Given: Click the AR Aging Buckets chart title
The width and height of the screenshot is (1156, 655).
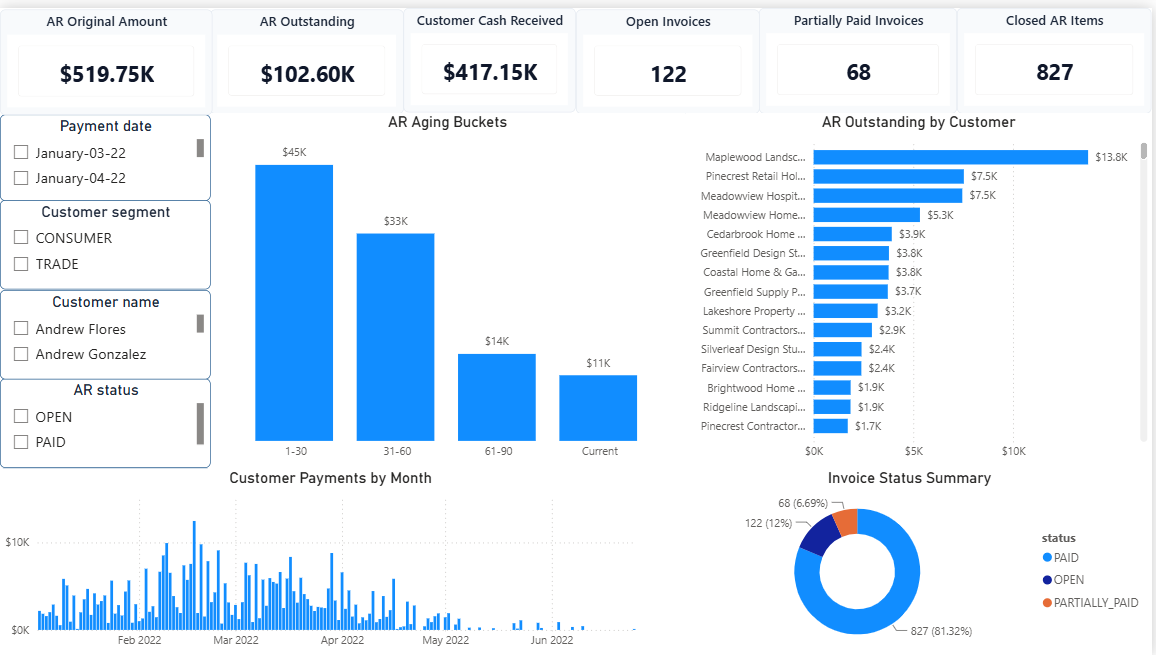Looking at the screenshot, I should point(448,122).
